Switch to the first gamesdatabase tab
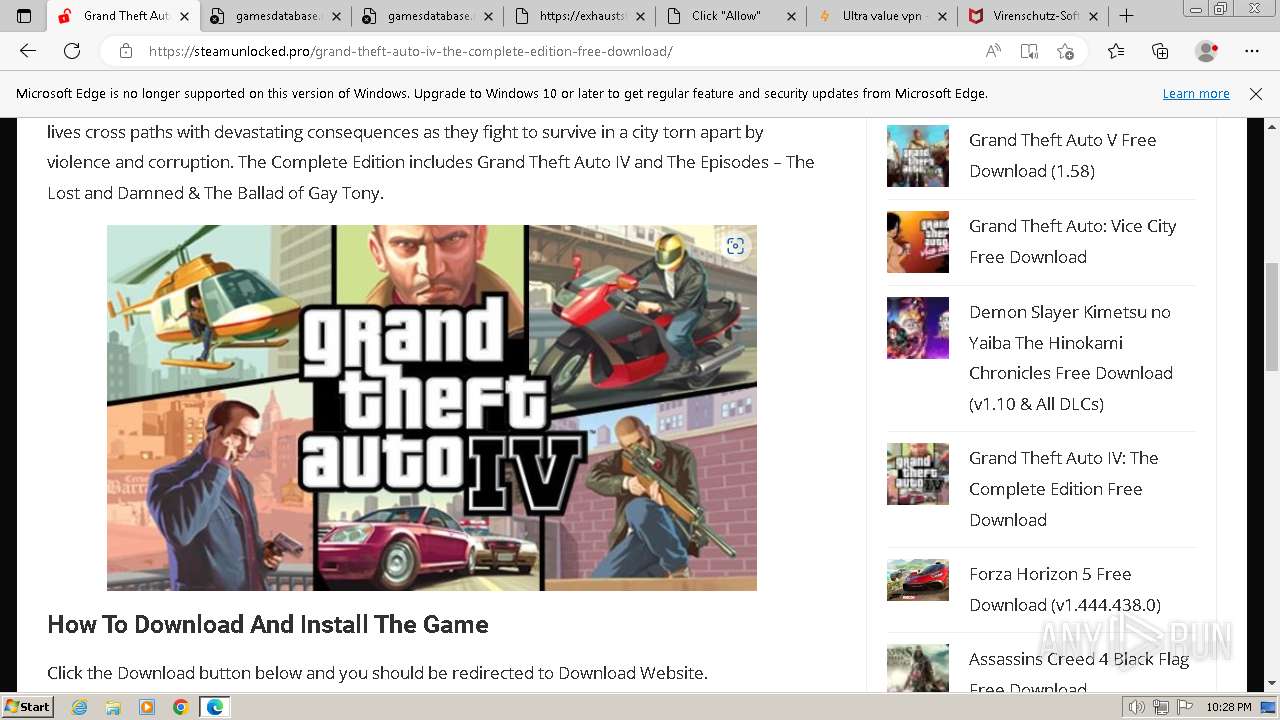This screenshot has height=720, width=1280. pos(275,16)
